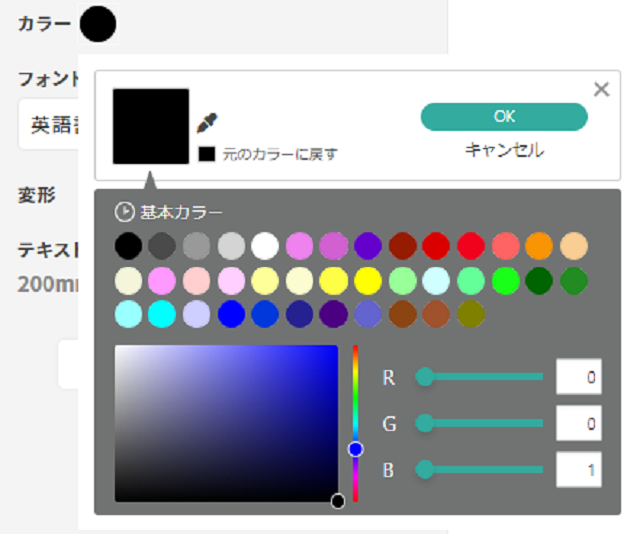Choose the olive color swatch
This screenshot has height=534, width=640.
click(x=470, y=314)
